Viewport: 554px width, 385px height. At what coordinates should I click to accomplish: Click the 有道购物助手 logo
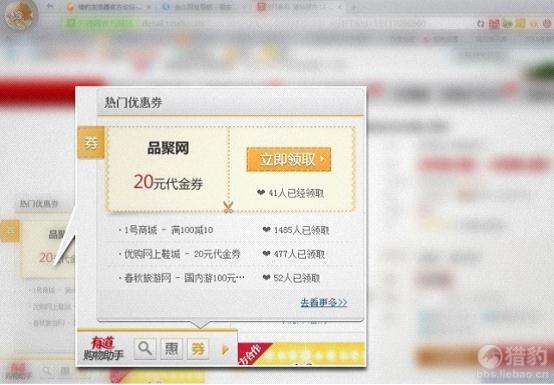[103, 348]
